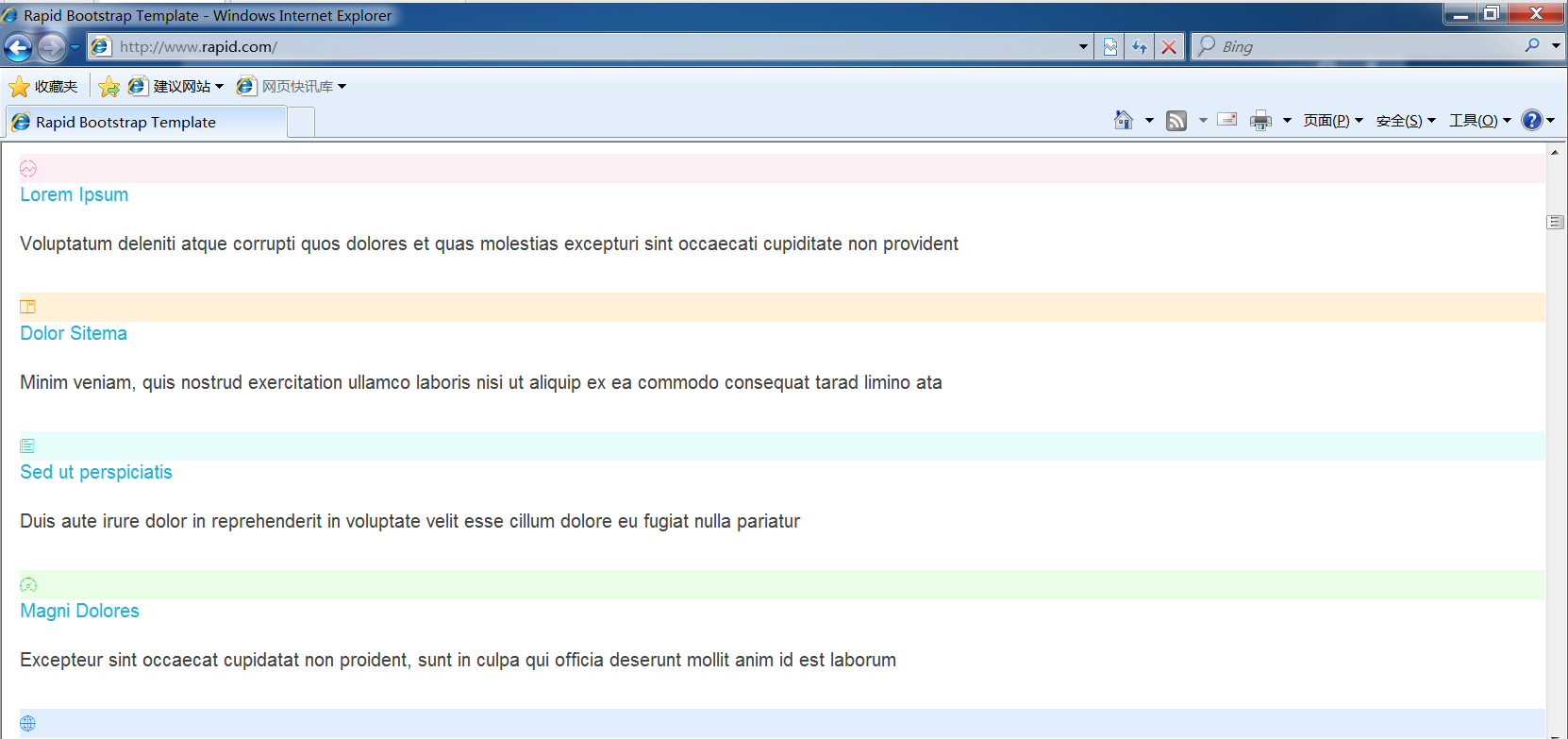Expand the Help dropdown arrow
The height and width of the screenshot is (739, 1568).
pyautogui.click(x=1551, y=120)
